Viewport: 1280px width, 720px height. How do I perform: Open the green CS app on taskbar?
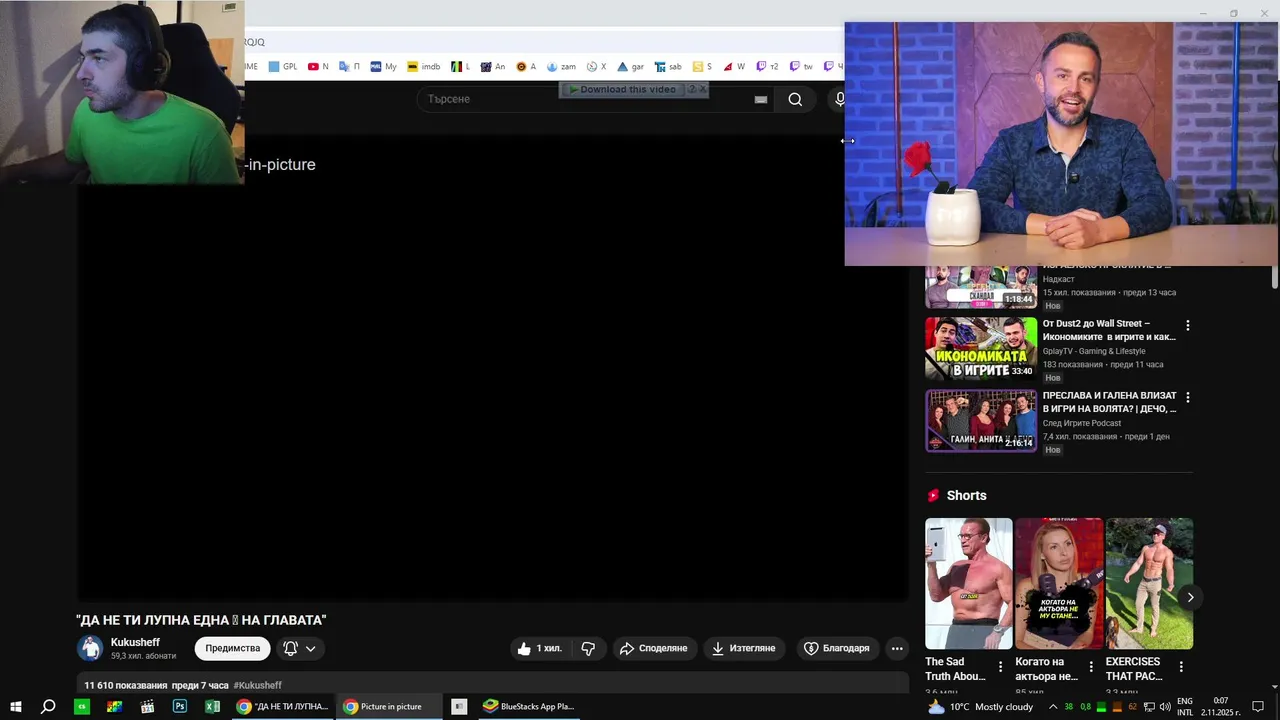click(x=82, y=706)
